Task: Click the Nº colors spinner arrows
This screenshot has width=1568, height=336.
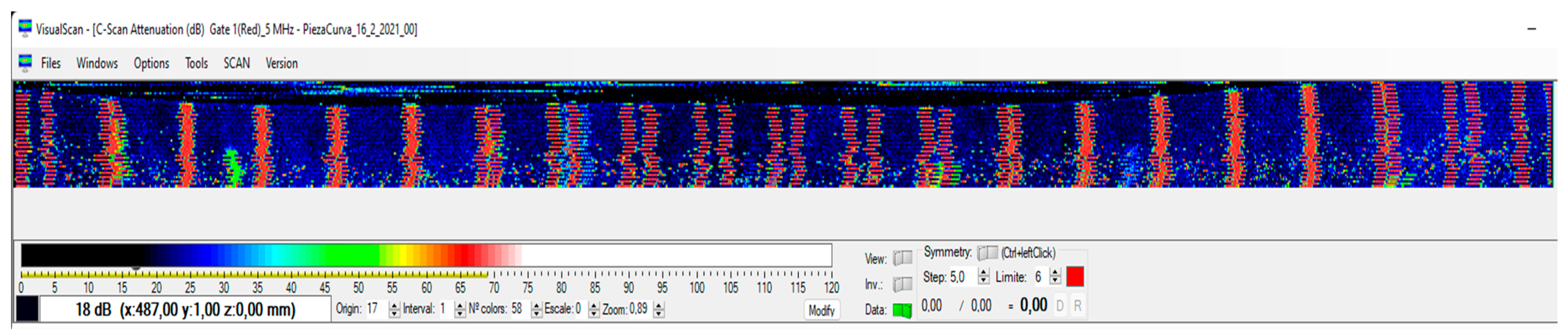Action: (x=536, y=309)
